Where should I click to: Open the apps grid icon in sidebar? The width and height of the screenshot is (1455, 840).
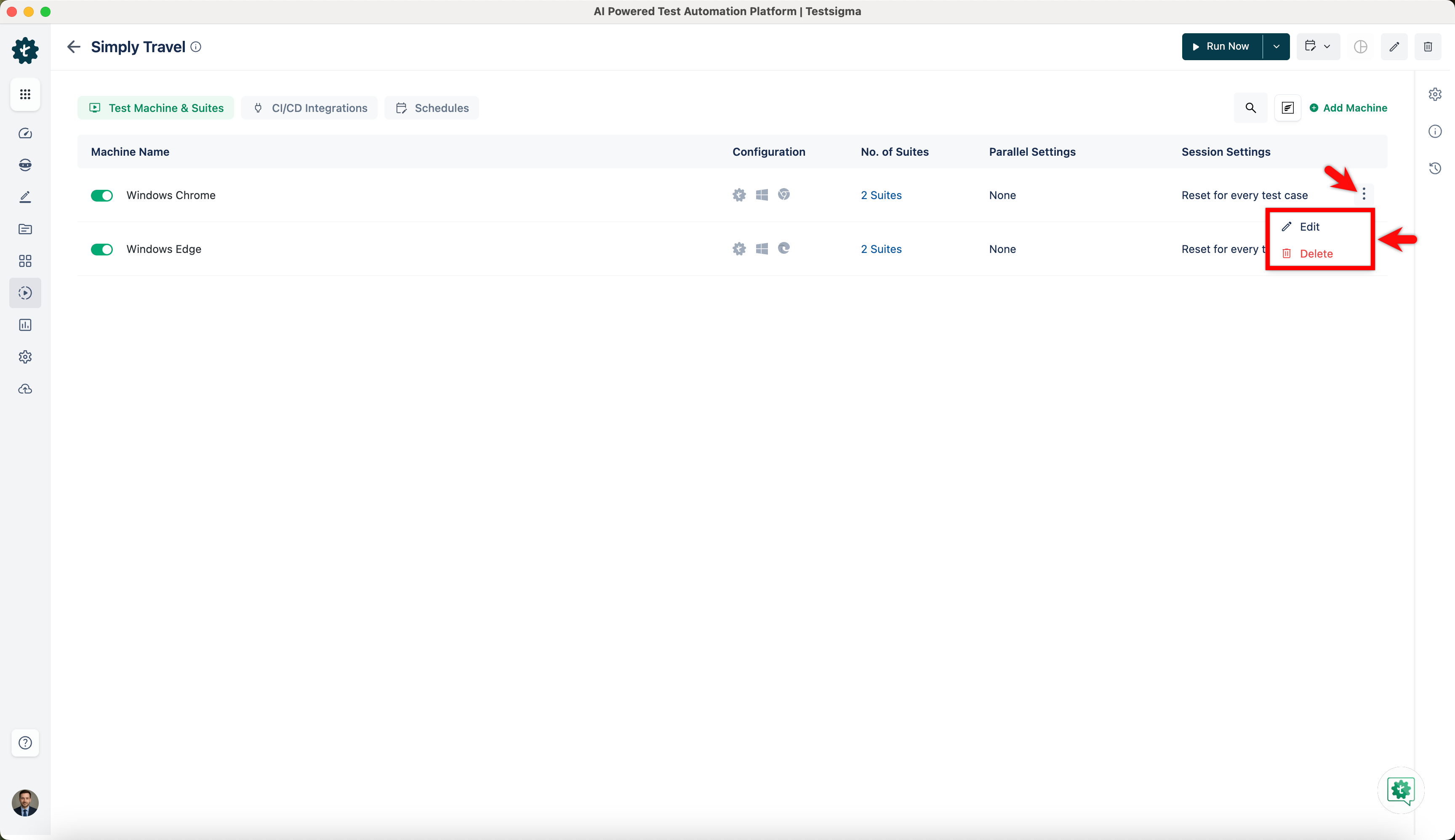(x=25, y=94)
